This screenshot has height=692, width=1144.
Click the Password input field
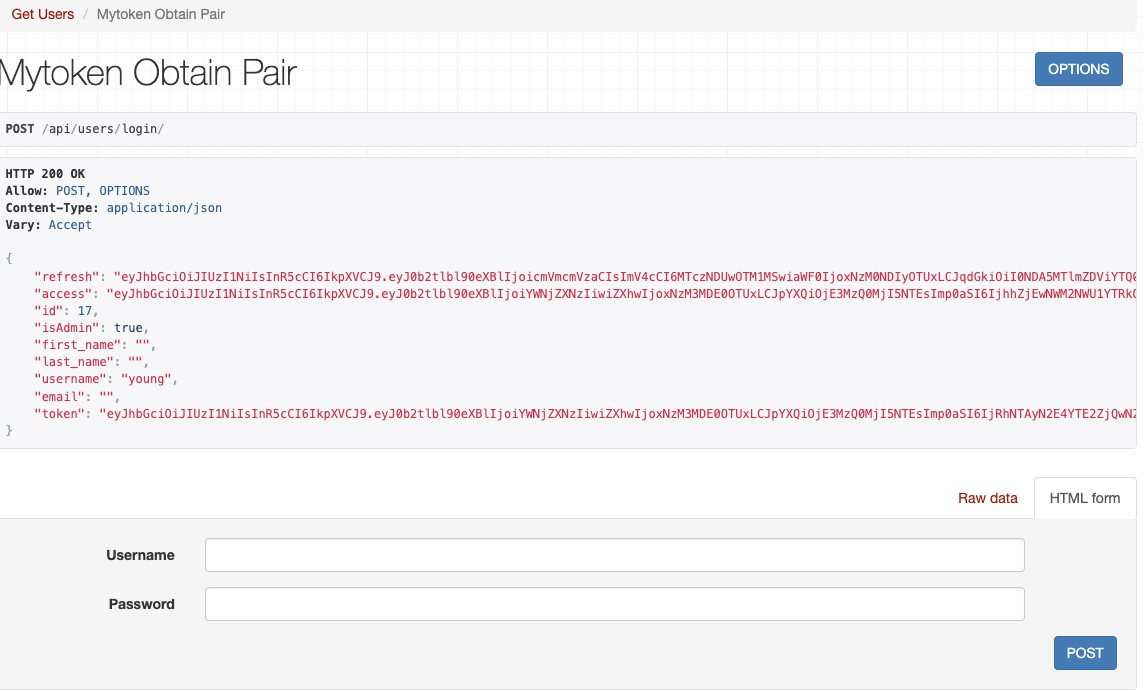coord(614,604)
